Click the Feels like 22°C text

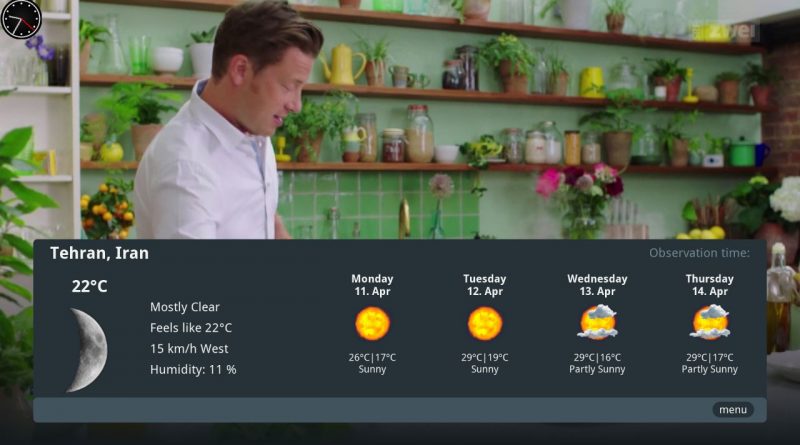[191, 328]
